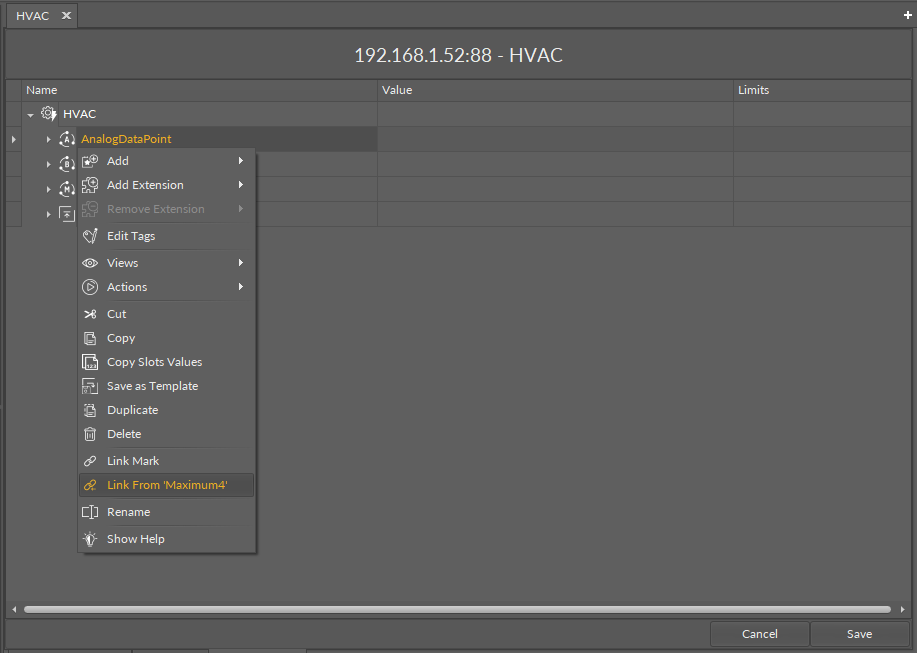This screenshot has width=917, height=653.
Task: Expand the AnalogDataPoint node
Action: coord(49,139)
